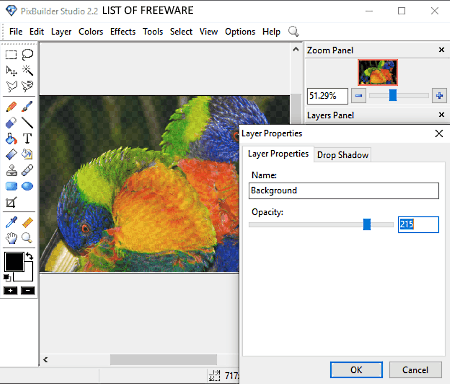Select the Eyedropper color picker tool
The height and width of the screenshot is (384, 450).
tap(11, 222)
